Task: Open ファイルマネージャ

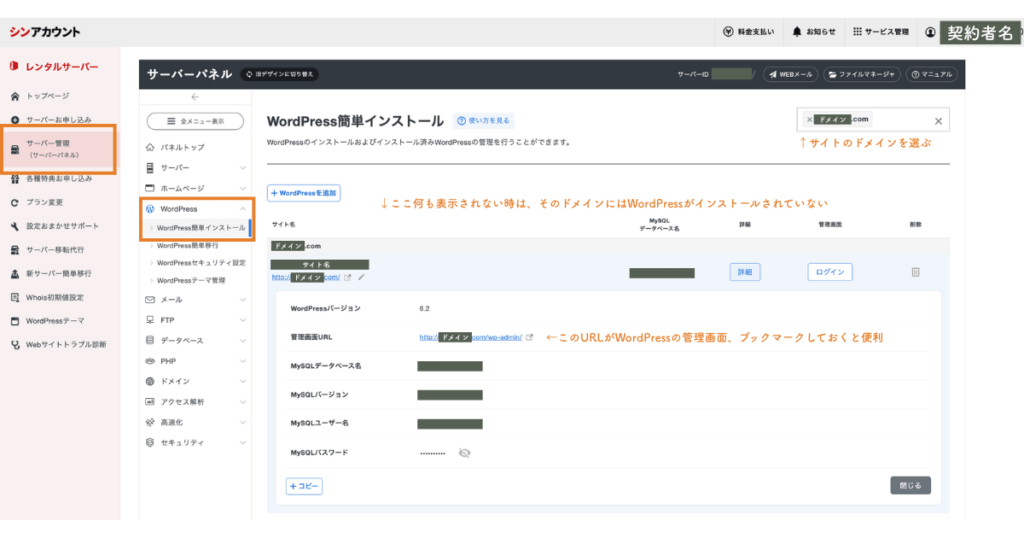Action: point(861,74)
